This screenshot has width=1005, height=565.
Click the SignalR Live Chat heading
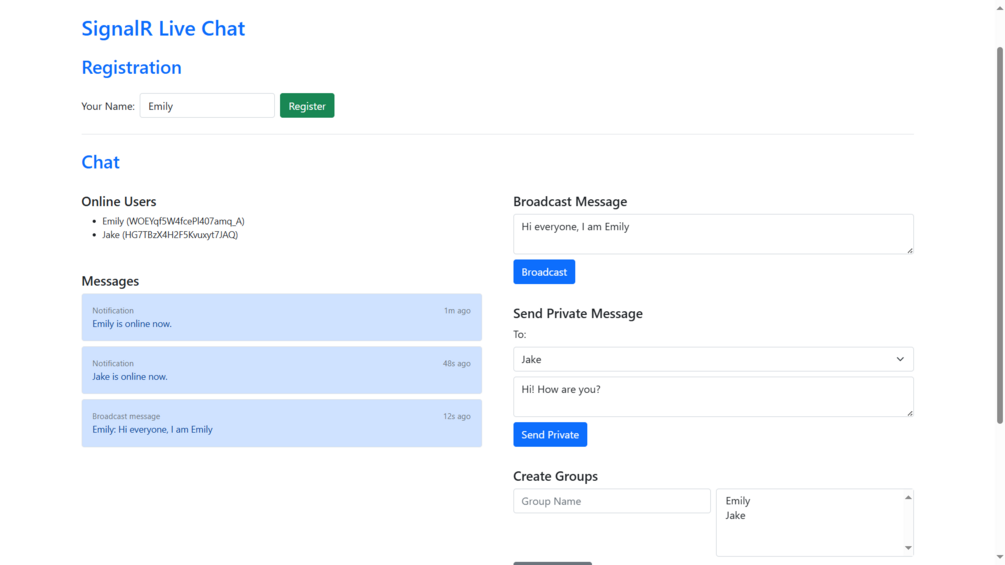(x=163, y=28)
